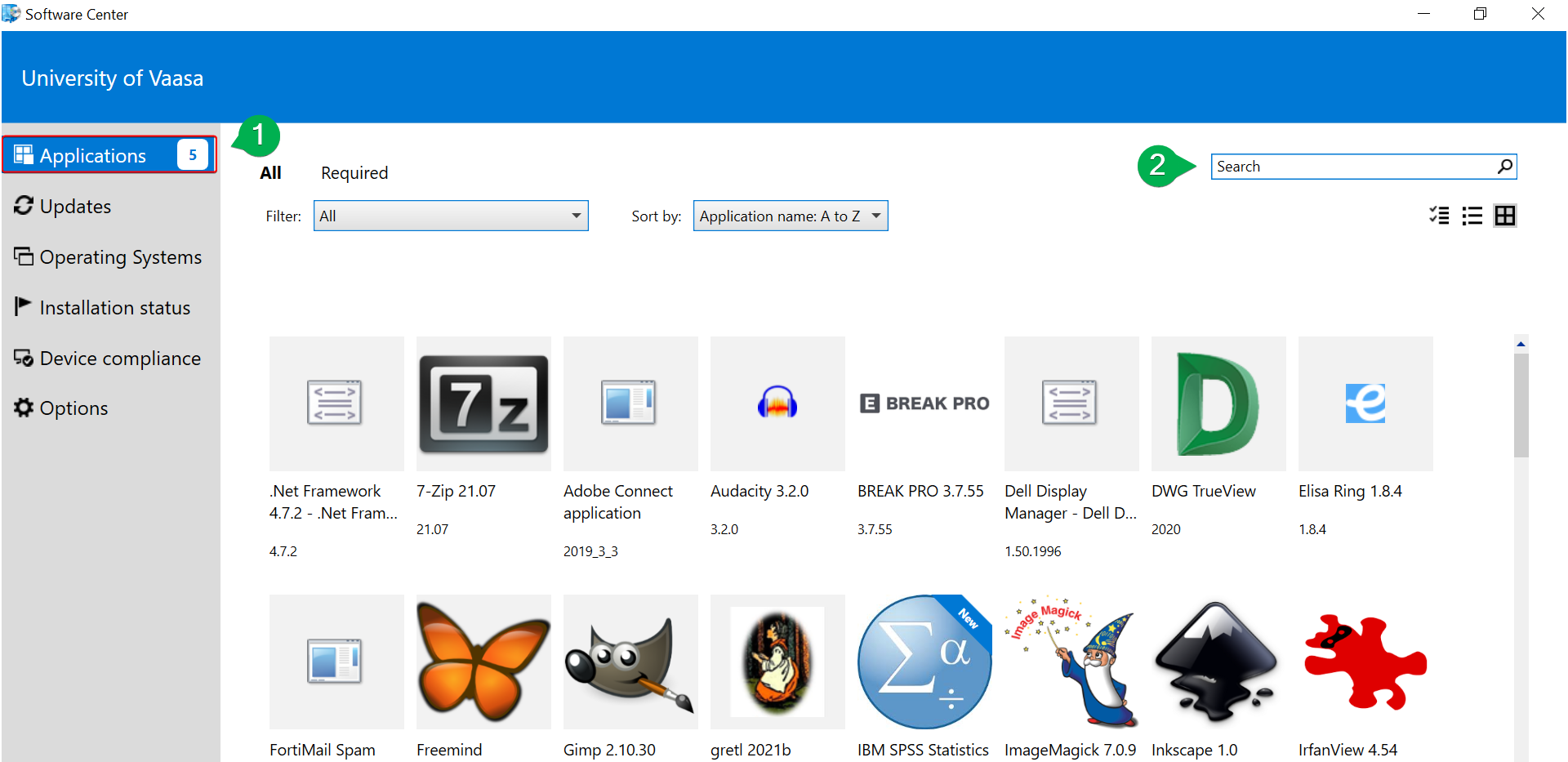This screenshot has width=1568, height=762.
Task: Open the FortiMail Spam tile icon
Action: pyautogui.click(x=336, y=662)
